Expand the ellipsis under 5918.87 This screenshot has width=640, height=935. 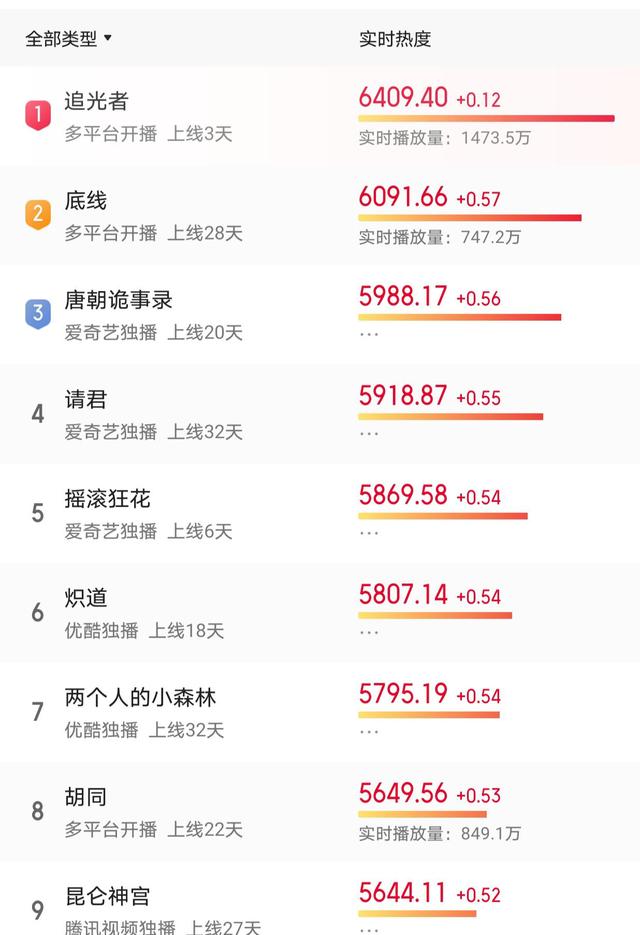tap(369, 434)
